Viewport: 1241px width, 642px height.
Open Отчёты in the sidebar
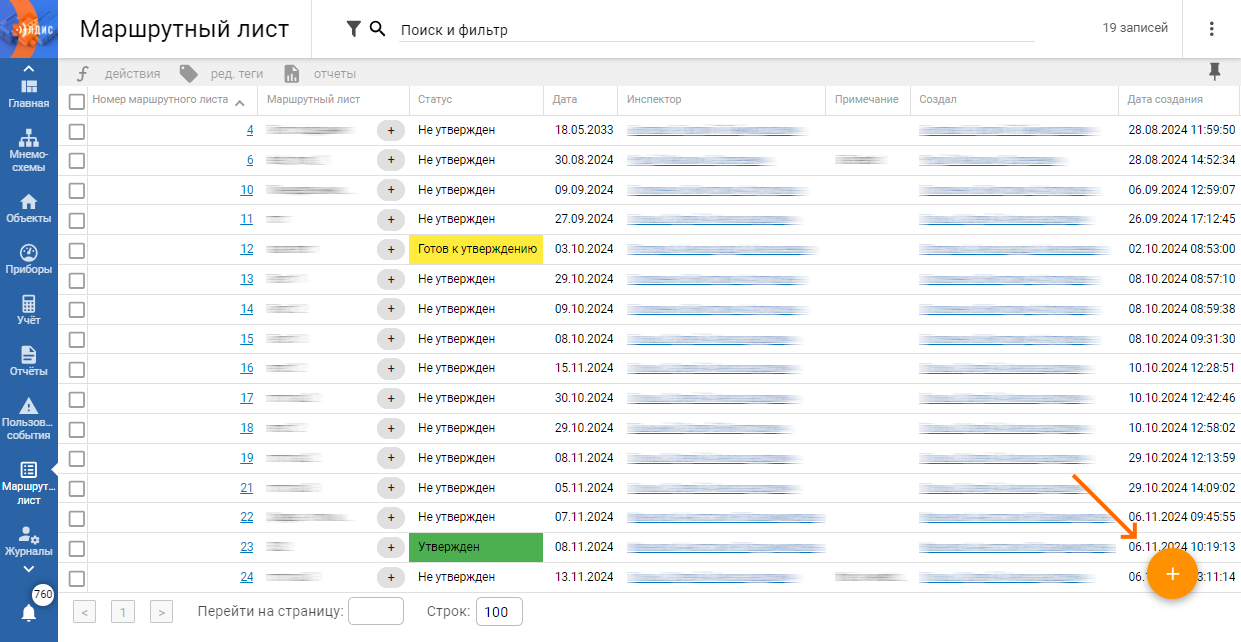(29, 362)
